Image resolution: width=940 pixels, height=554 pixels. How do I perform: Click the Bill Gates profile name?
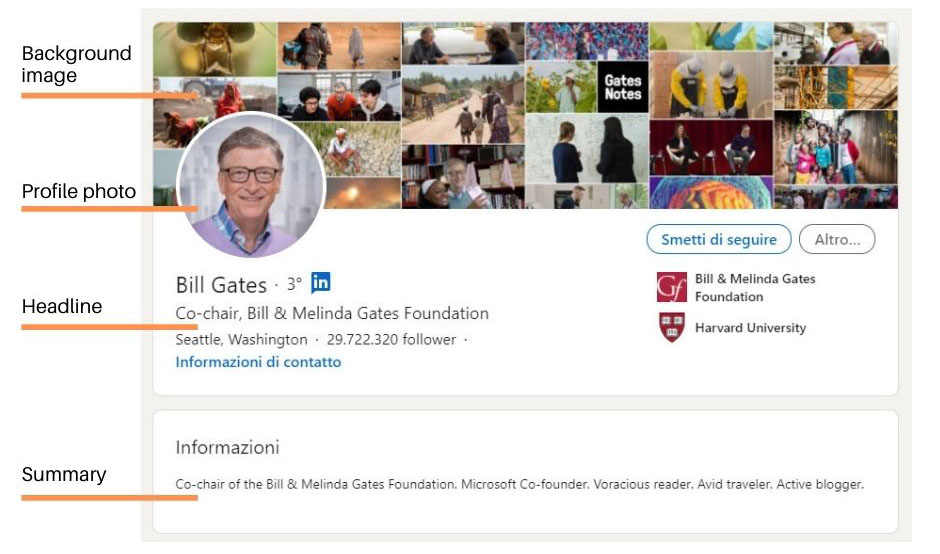click(221, 285)
